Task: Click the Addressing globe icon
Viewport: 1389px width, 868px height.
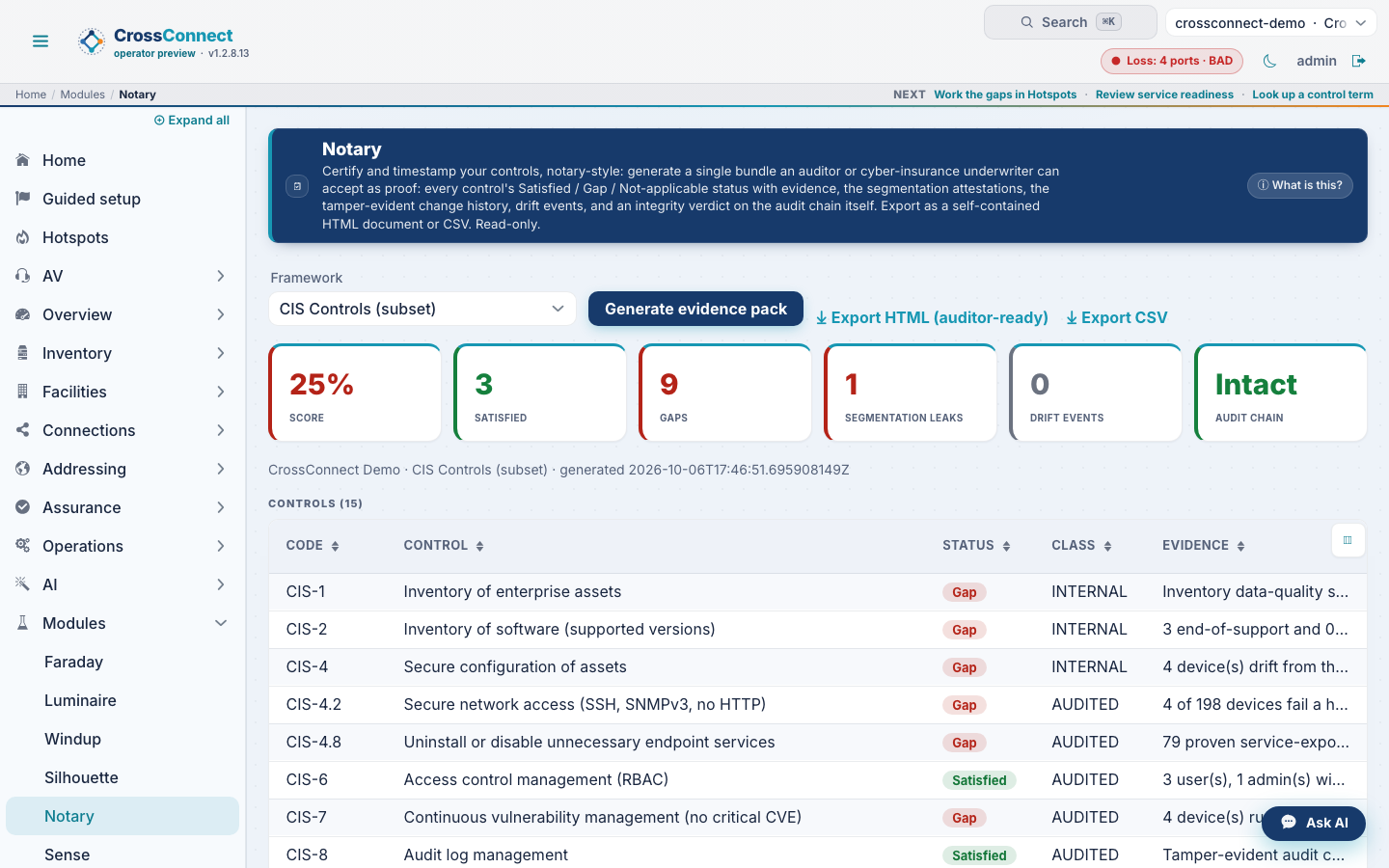Action: 23,469
